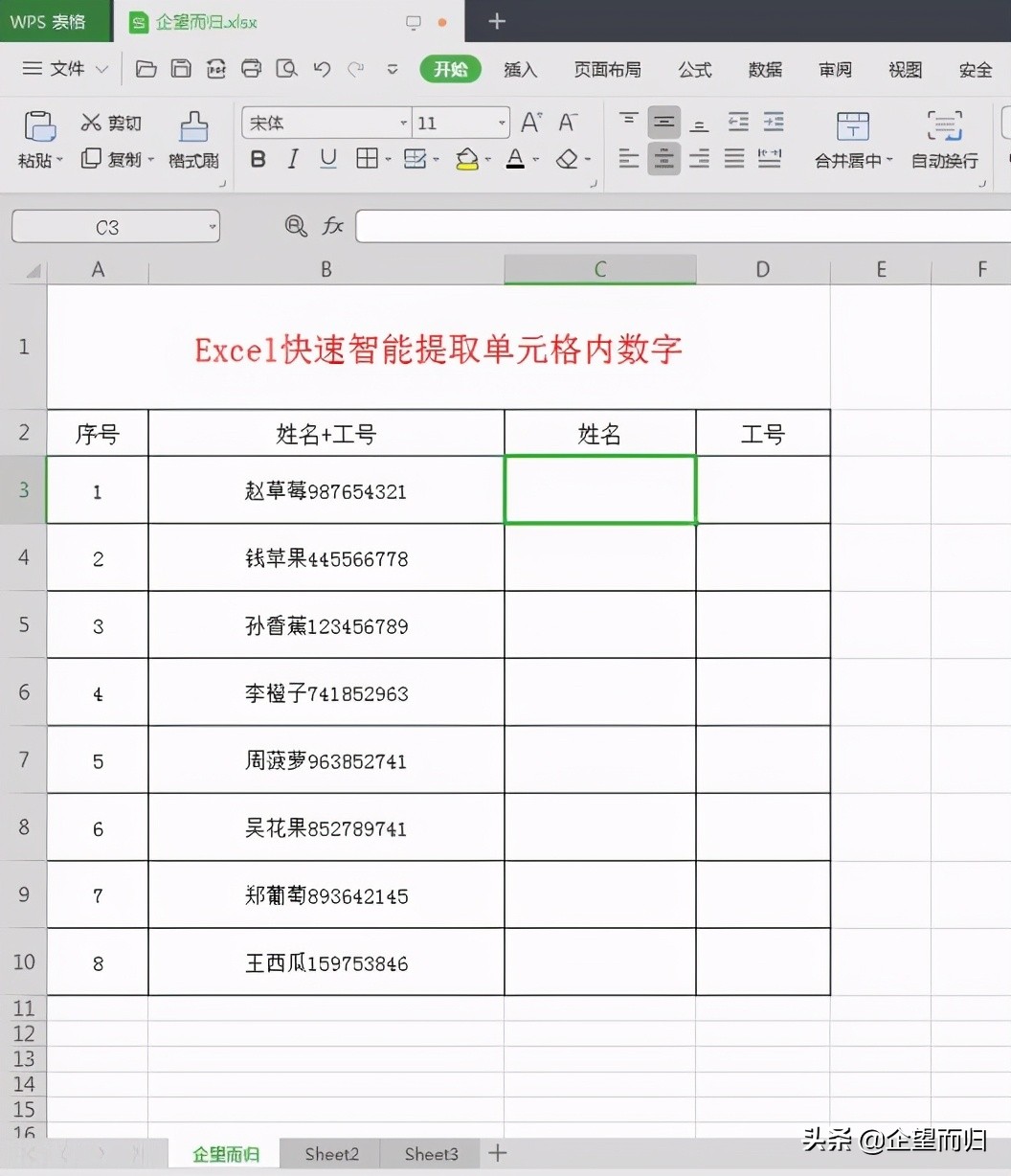Toggle bold formatting
The width and height of the screenshot is (1011, 1176).
tap(258, 159)
